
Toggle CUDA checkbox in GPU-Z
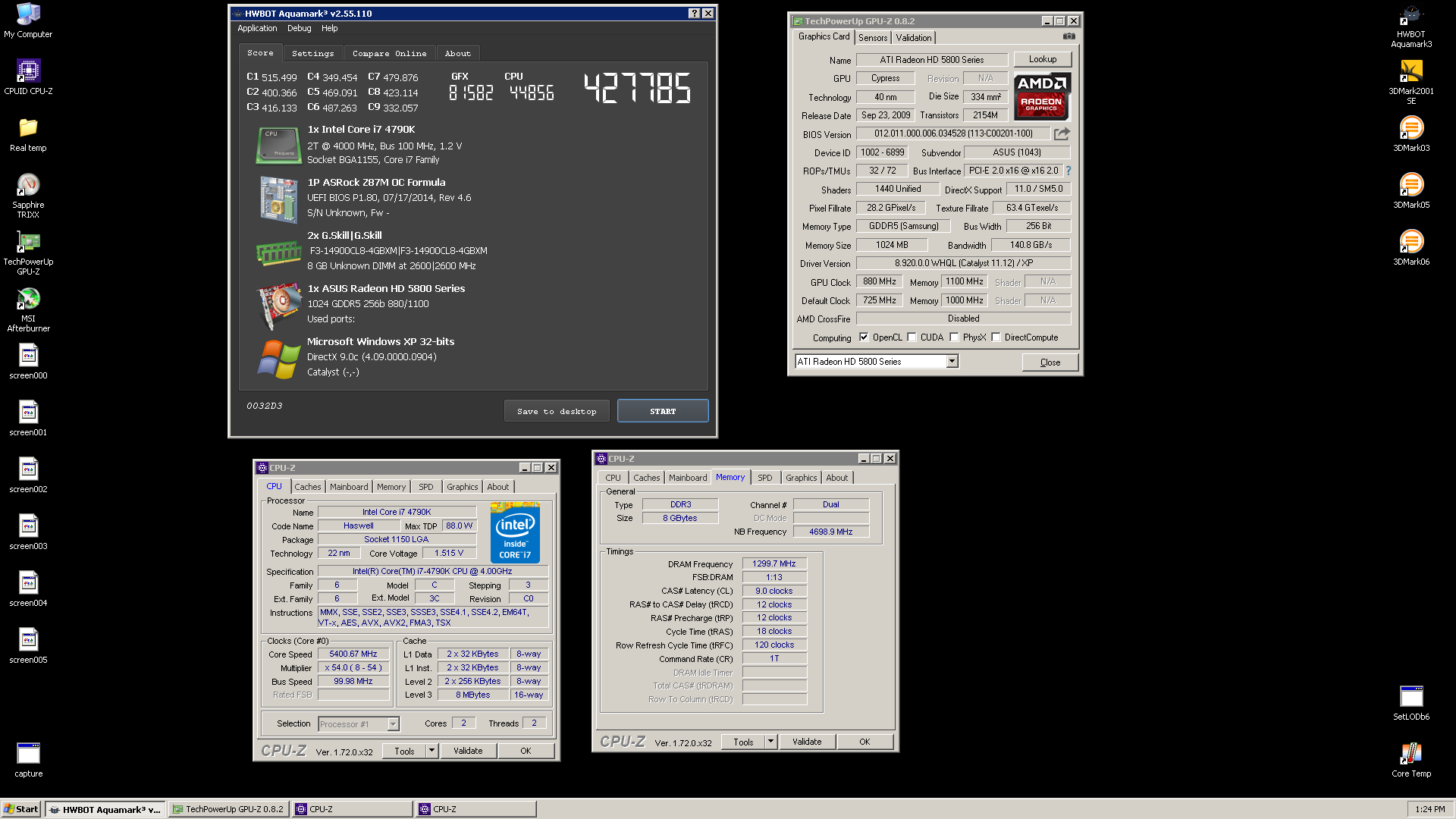tap(912, 337)
